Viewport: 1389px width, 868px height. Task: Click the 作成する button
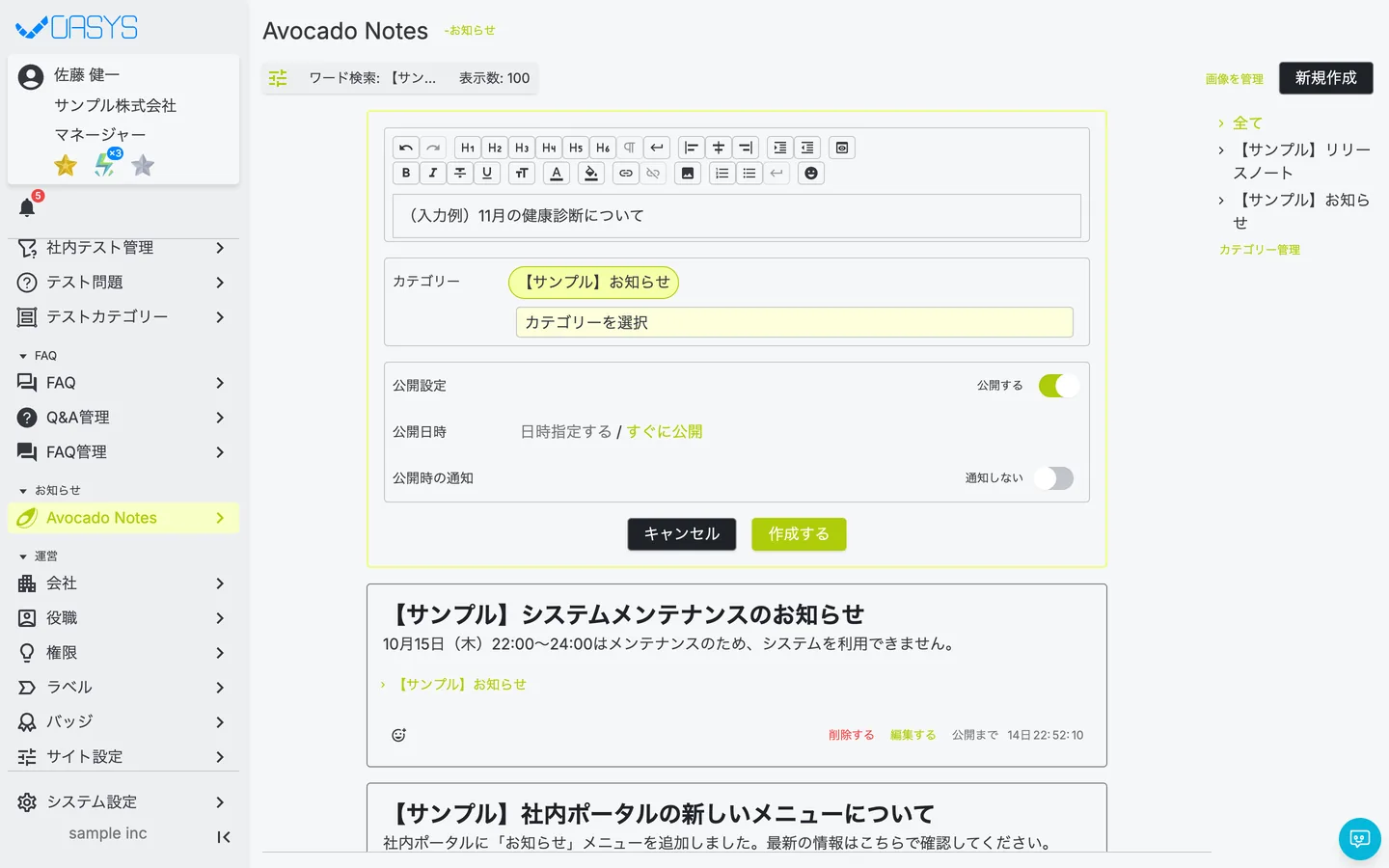[799, 534]
